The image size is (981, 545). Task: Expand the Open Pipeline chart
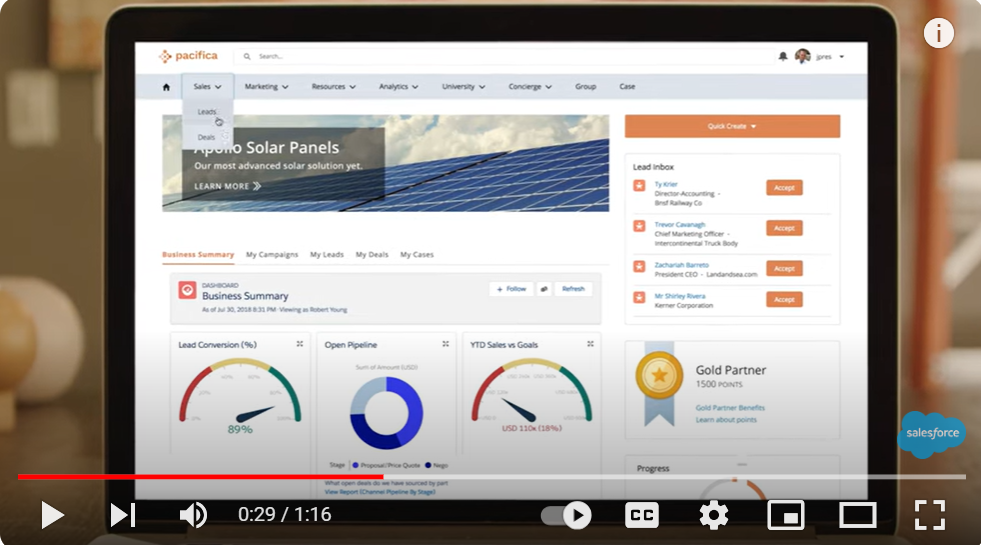point(445,344)
